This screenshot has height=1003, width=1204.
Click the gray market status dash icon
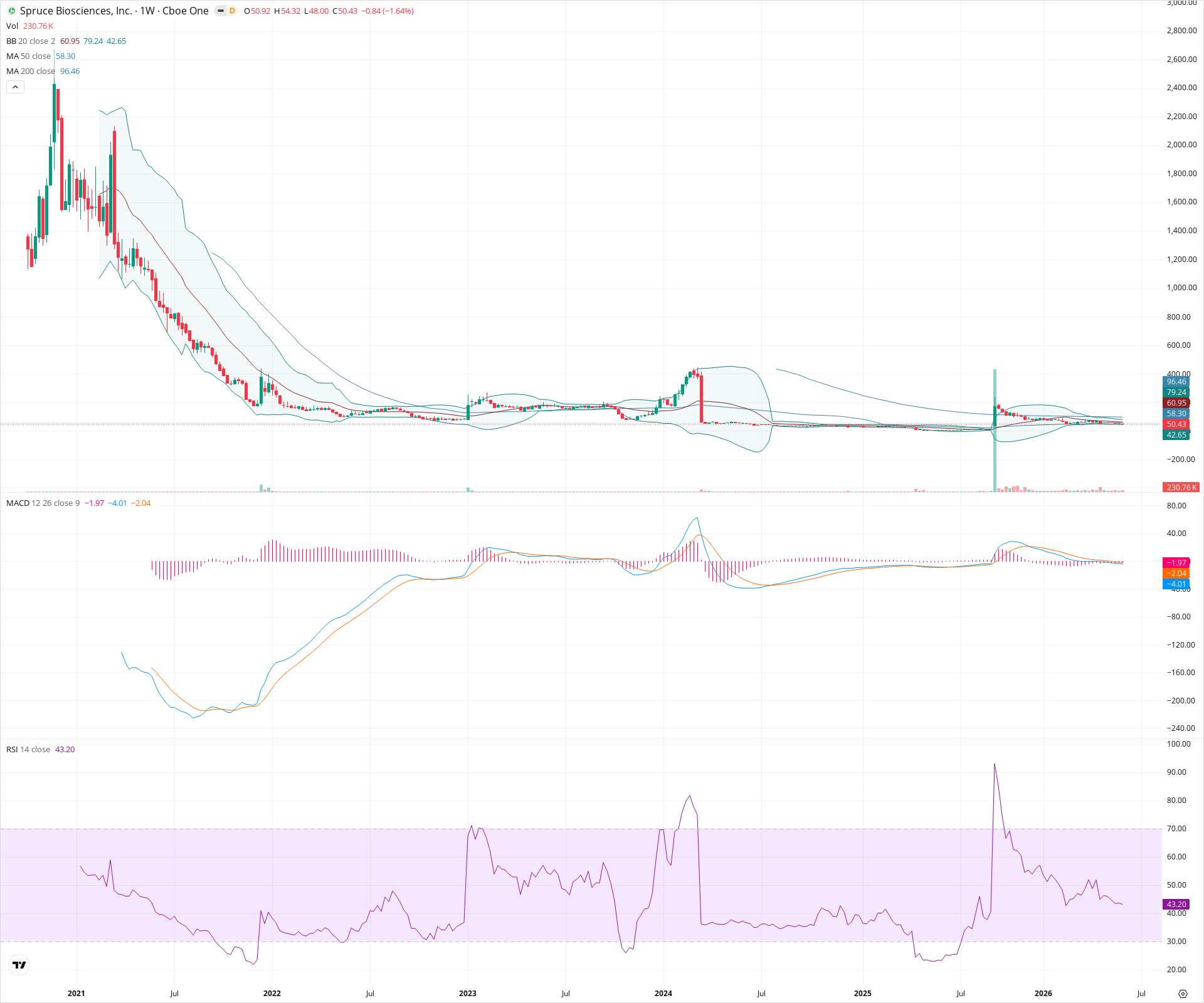[220, 11]
